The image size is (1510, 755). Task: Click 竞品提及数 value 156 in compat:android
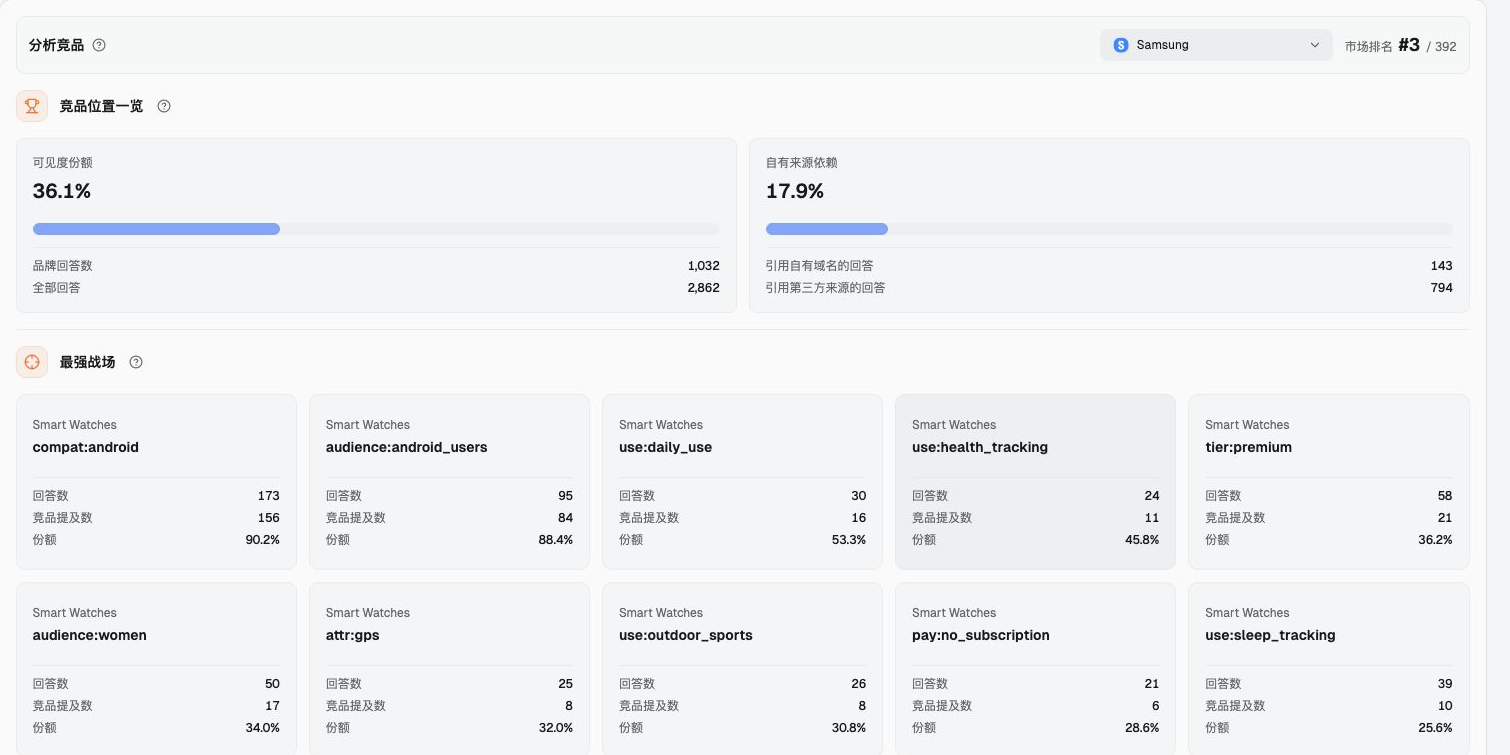click(268, 518)
